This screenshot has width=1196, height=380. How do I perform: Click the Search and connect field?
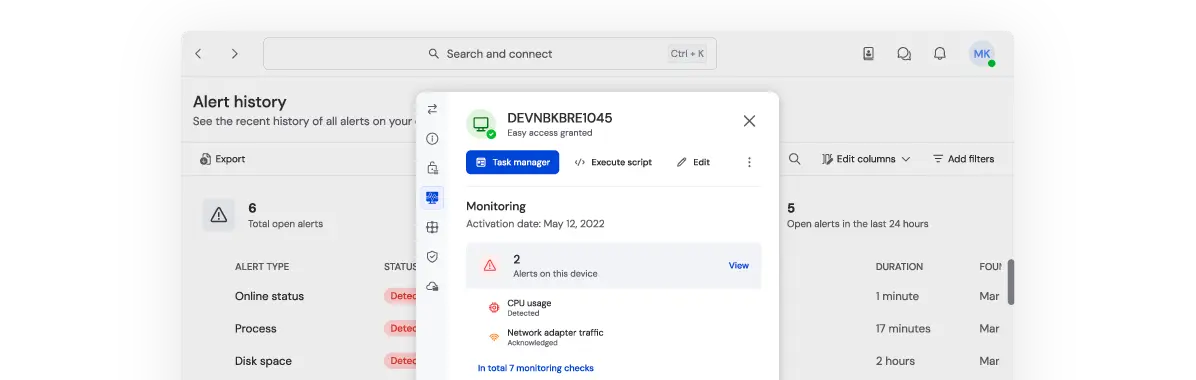[490, 53]
